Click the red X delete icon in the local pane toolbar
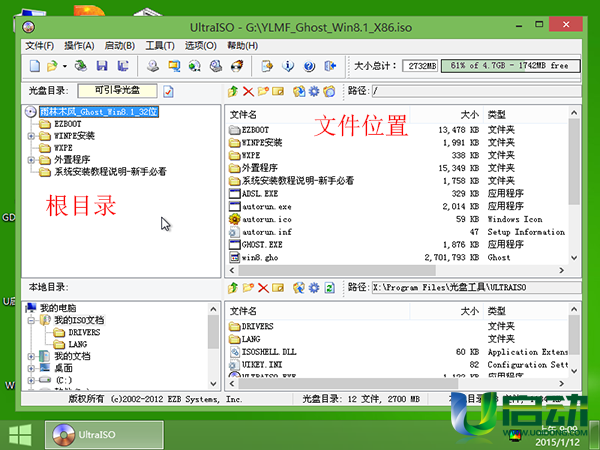 [x=263, y=287]
